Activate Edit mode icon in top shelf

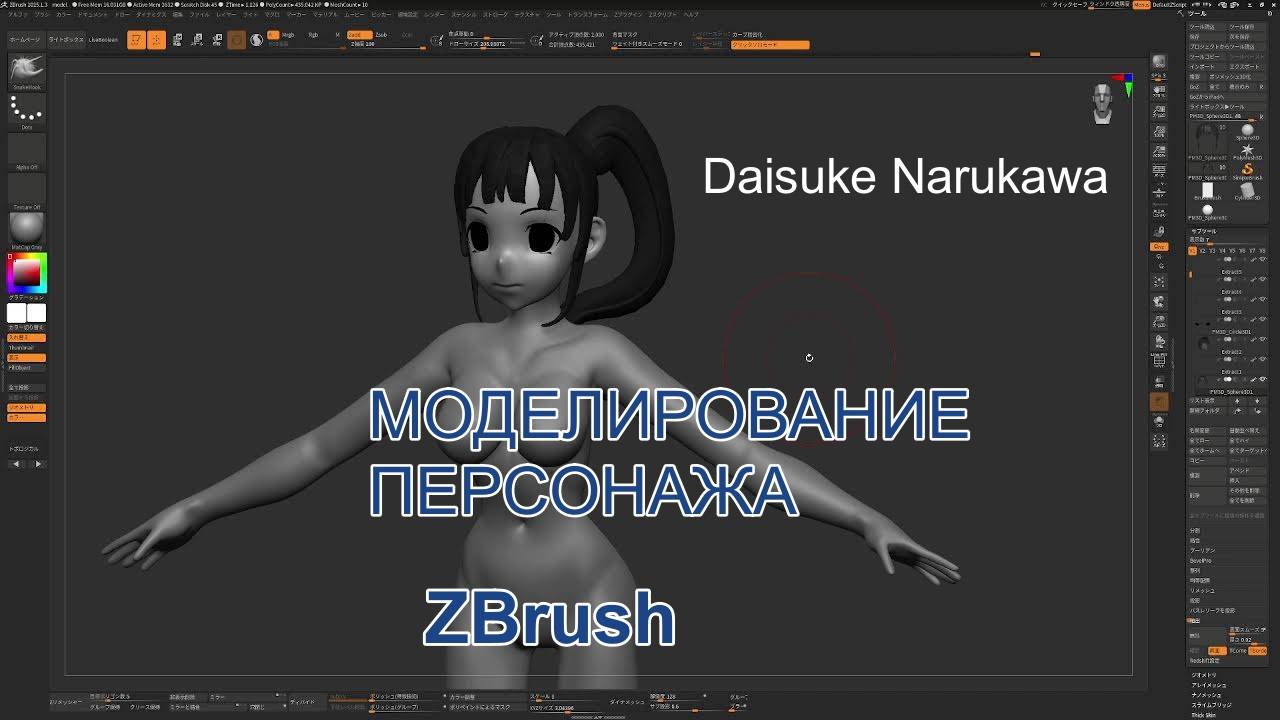pyautogui.click(x=136, y=40)
